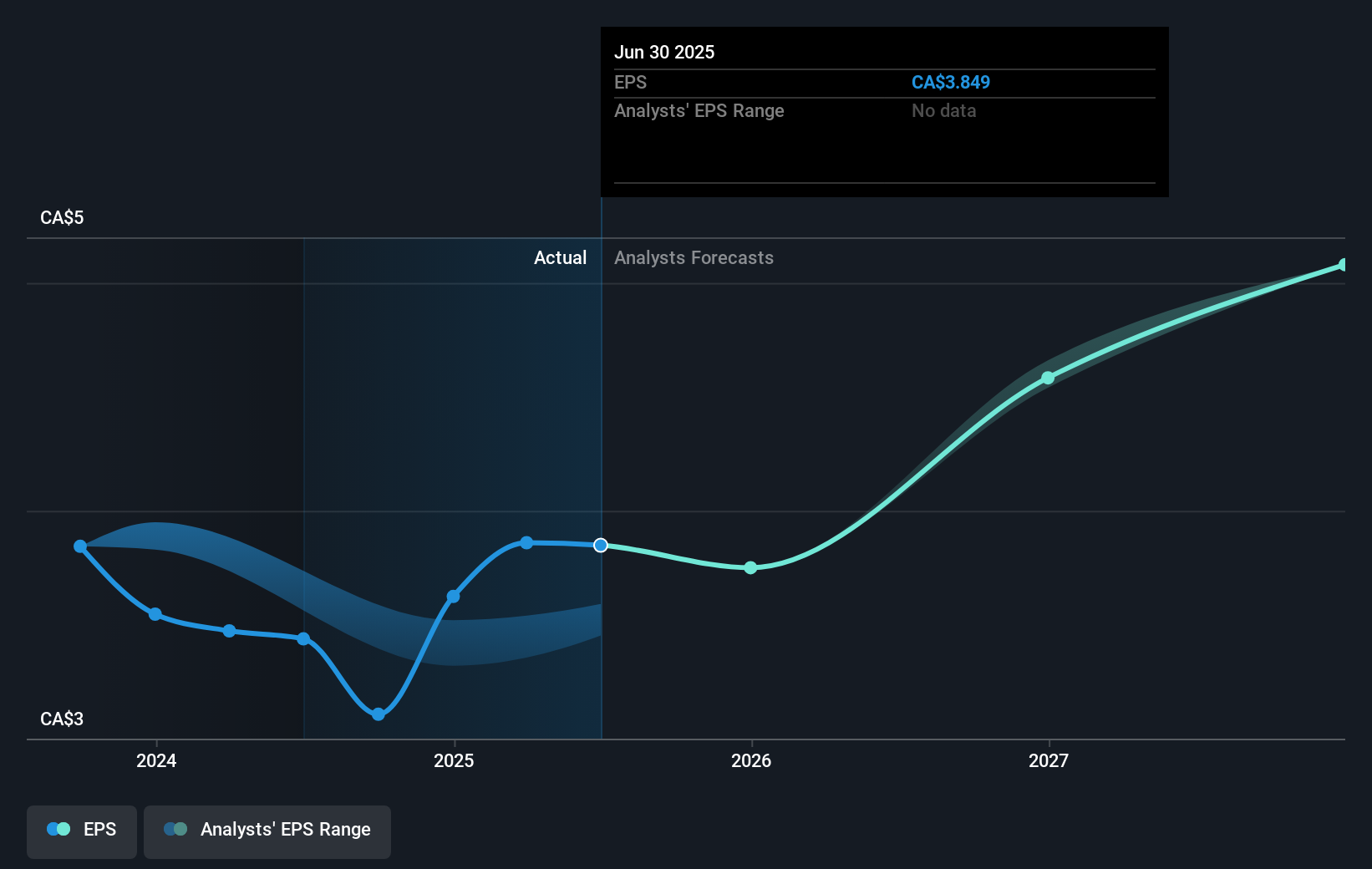Click the CA$3 y-axis label

click(62, 719)
